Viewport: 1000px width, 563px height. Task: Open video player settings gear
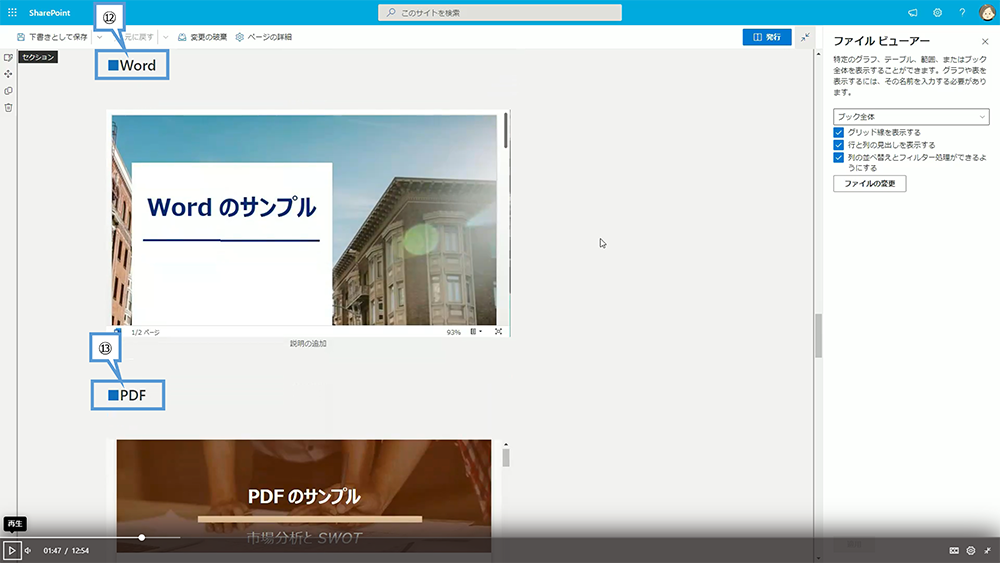[971, 550]
